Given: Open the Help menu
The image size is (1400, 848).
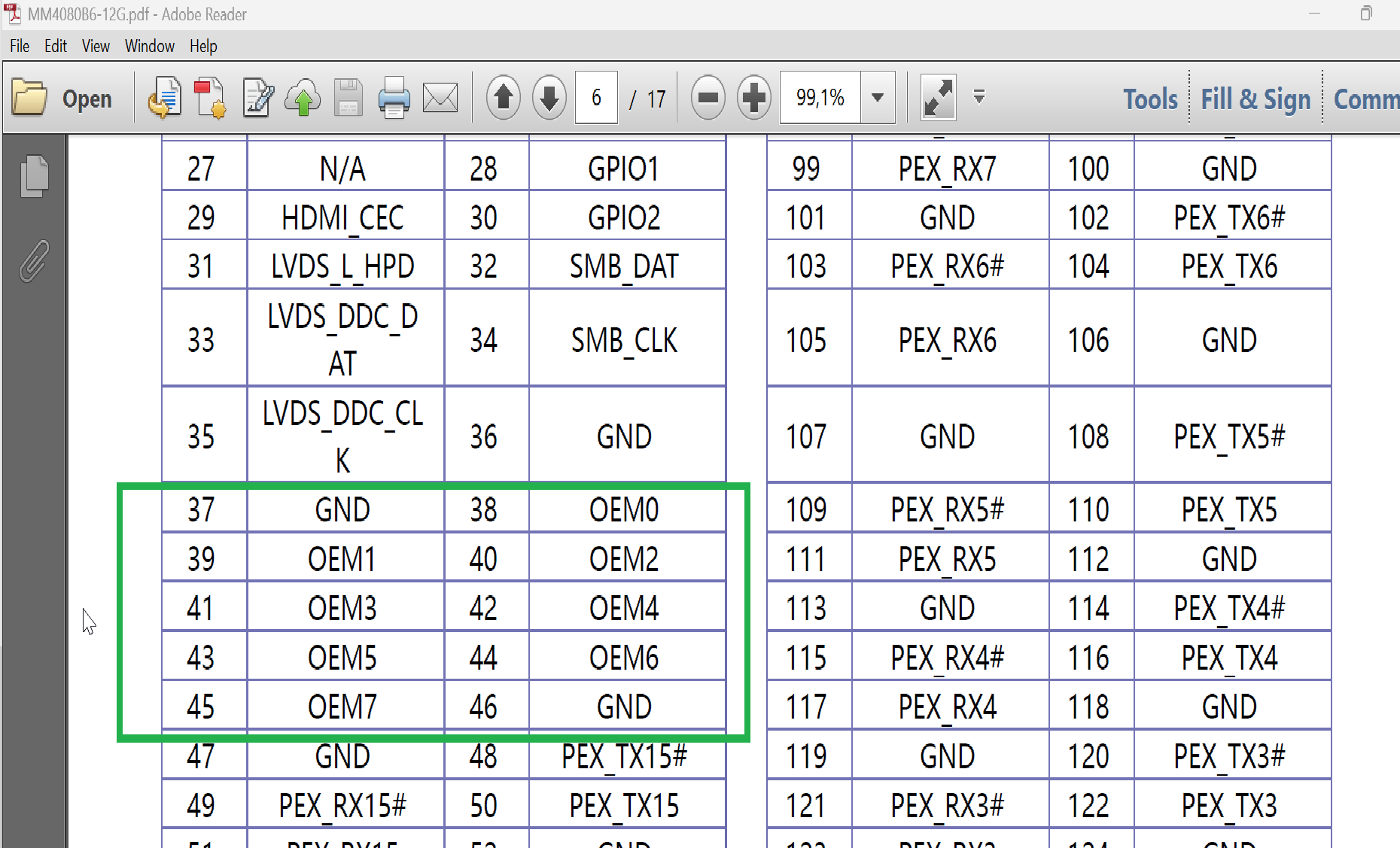Looking at the screenshot, I should 203,46.
